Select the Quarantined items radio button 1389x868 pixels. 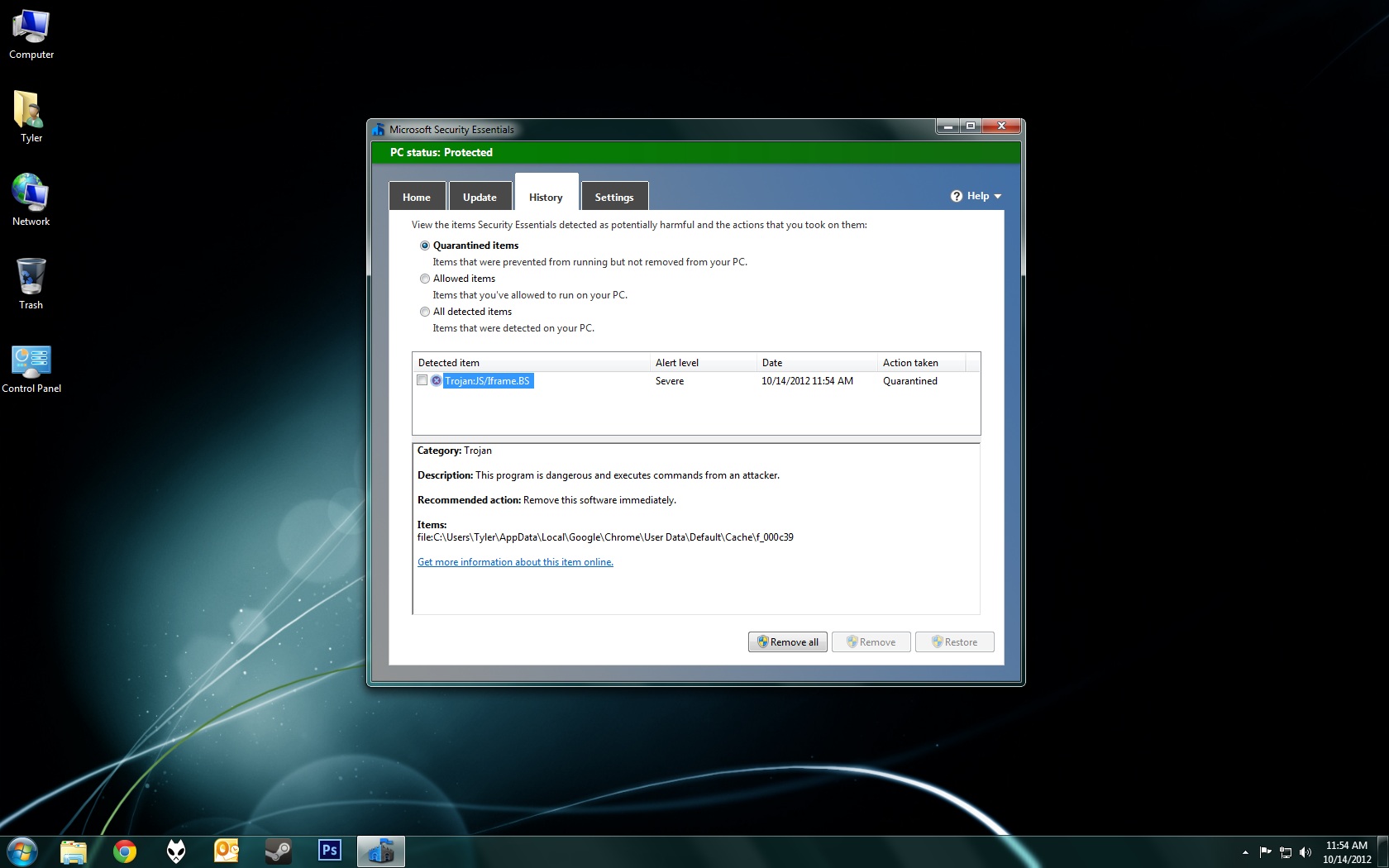tap(425, 246)
